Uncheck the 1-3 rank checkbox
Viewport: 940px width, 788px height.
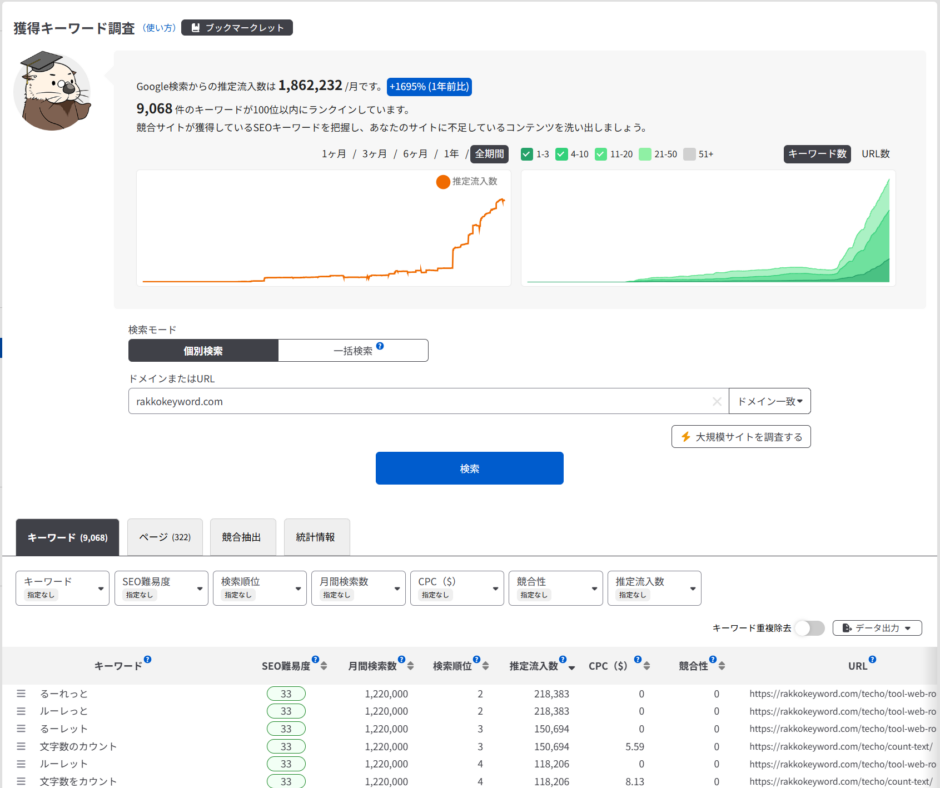(527, 154)
